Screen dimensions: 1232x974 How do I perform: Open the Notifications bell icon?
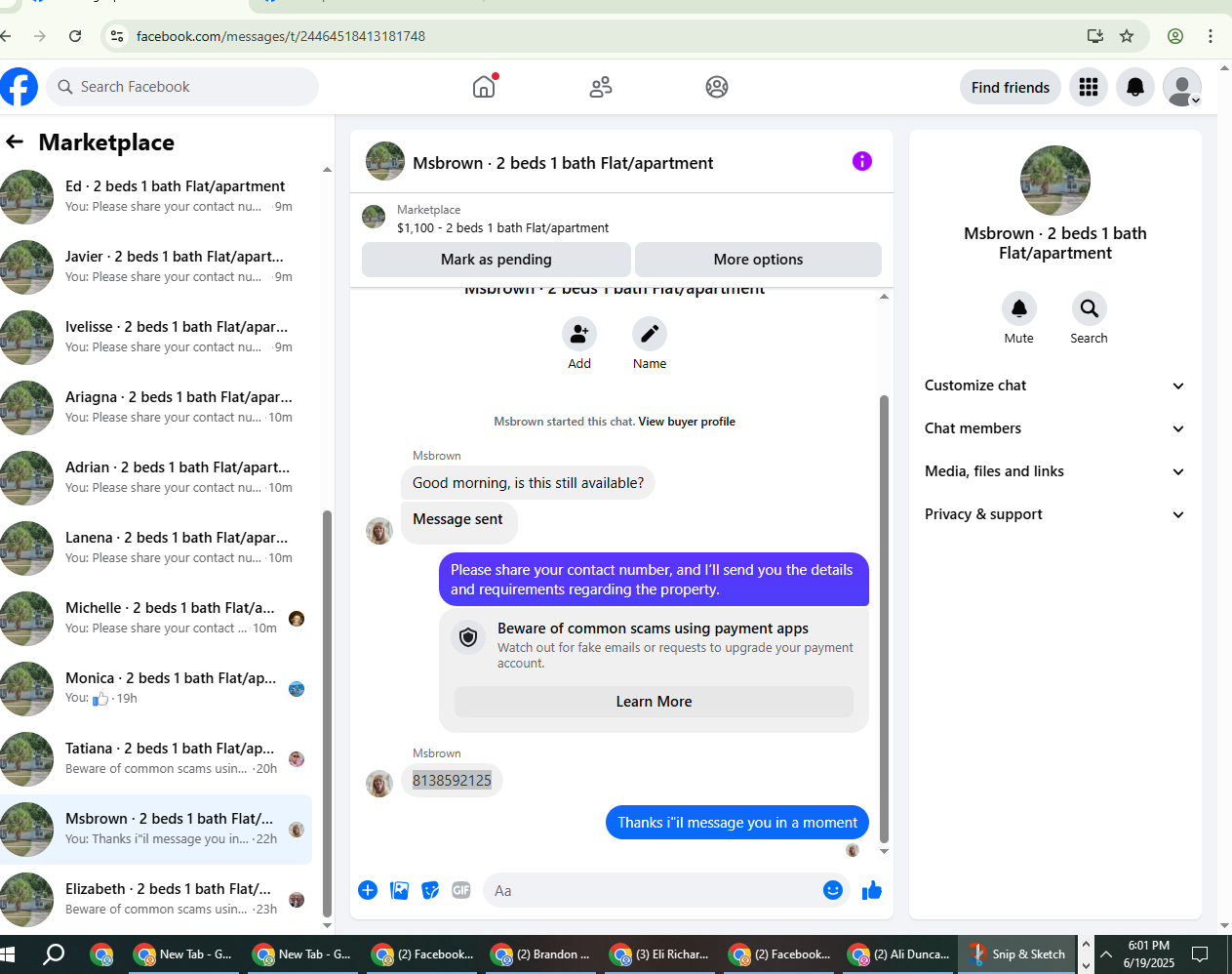1135,87
